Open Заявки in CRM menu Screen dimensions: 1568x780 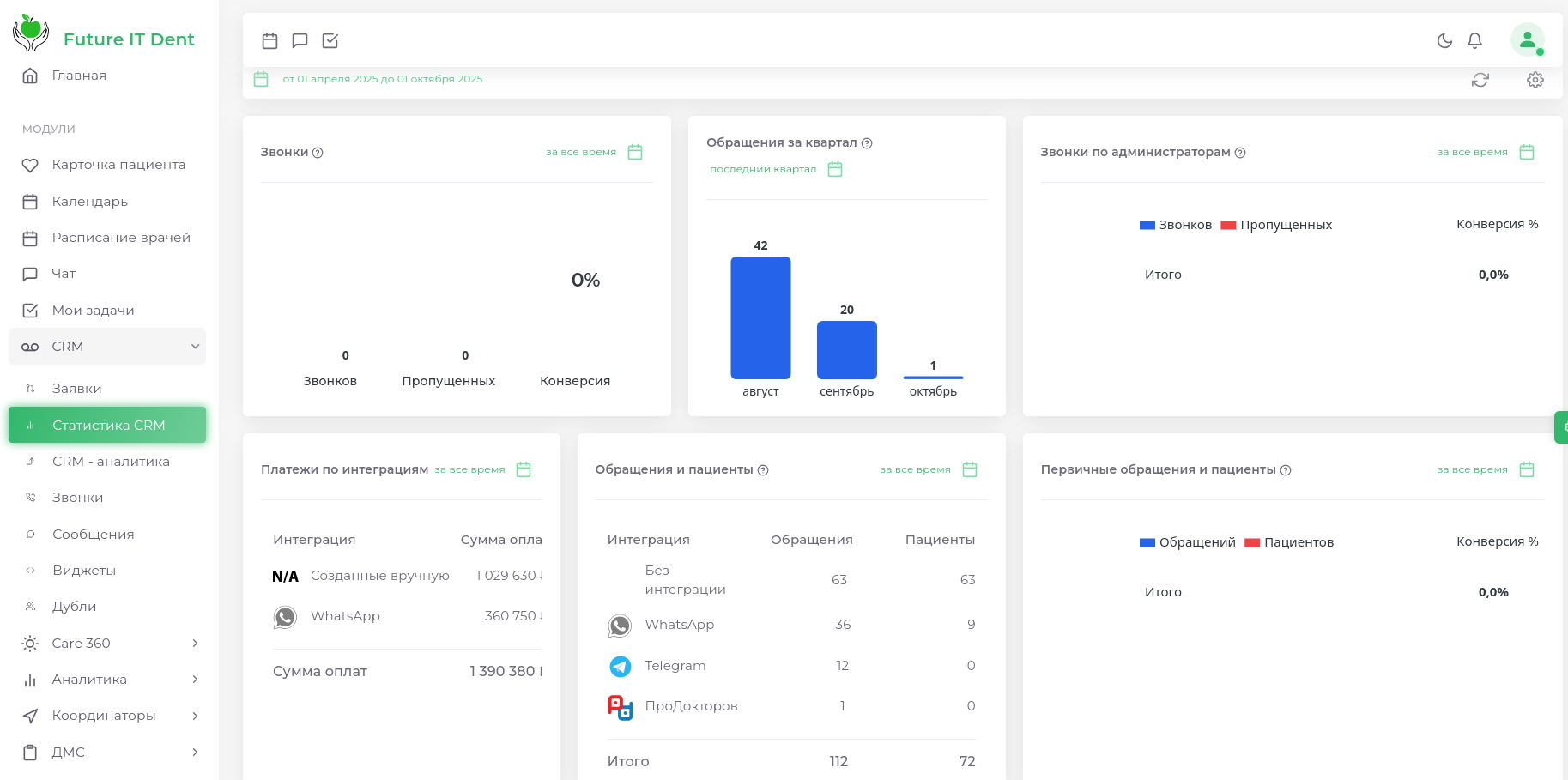coord(77,389)
